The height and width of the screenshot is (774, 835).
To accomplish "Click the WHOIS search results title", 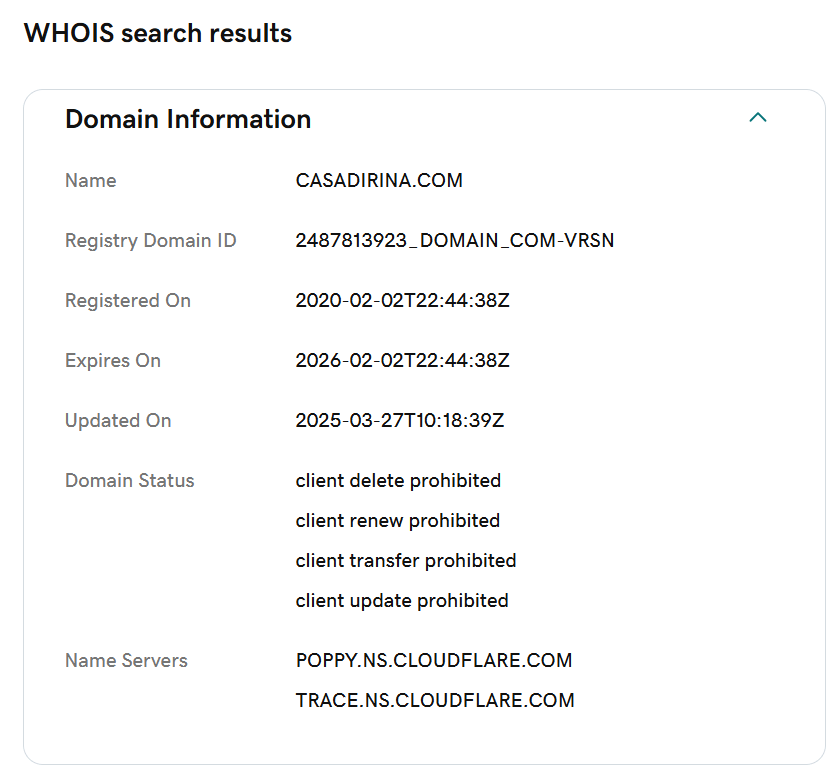I will click(158, 33).
